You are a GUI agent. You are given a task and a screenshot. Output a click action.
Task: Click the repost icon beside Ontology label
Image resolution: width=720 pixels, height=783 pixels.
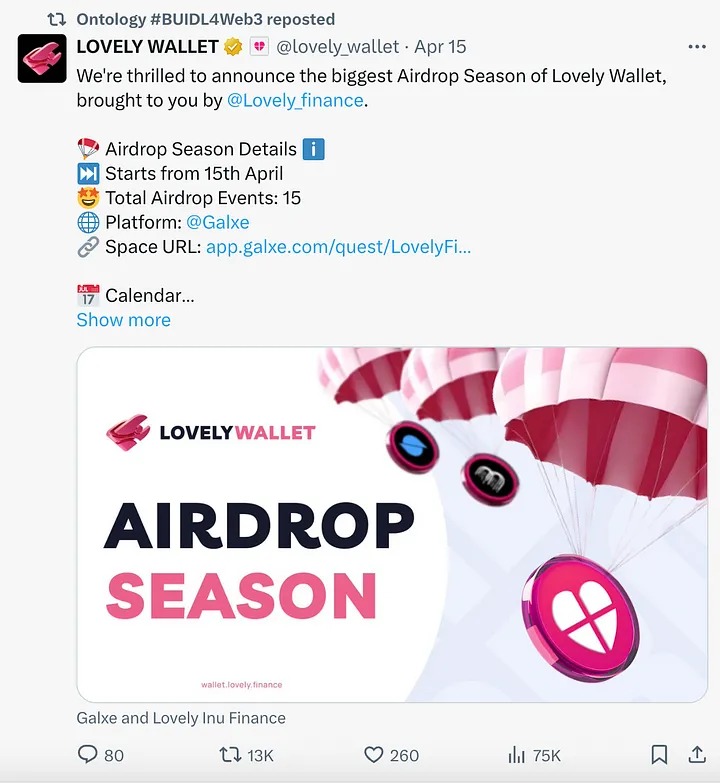coord(56,19)
